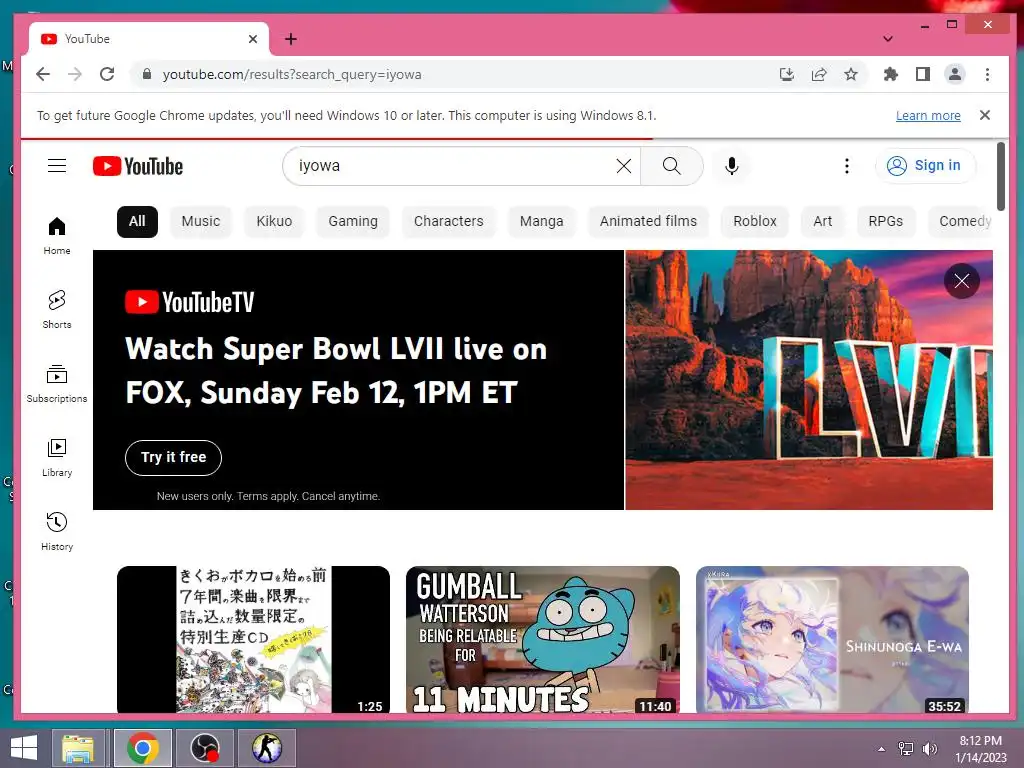This screenshot has height=768, width=1024.
Task: Select the Kikuo filter chip
Action: coord(274,221)
